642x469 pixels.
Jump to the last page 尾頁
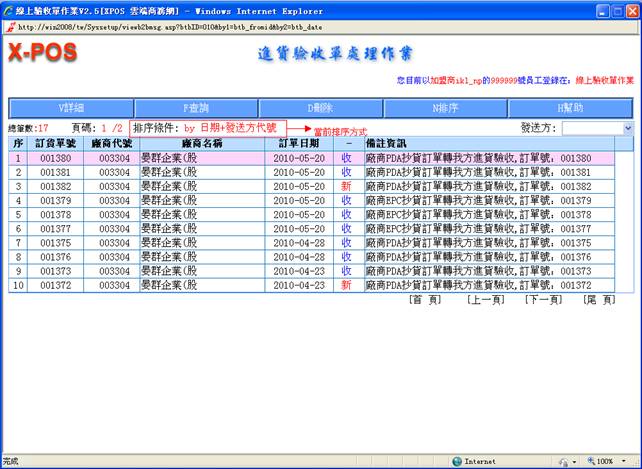600,299
